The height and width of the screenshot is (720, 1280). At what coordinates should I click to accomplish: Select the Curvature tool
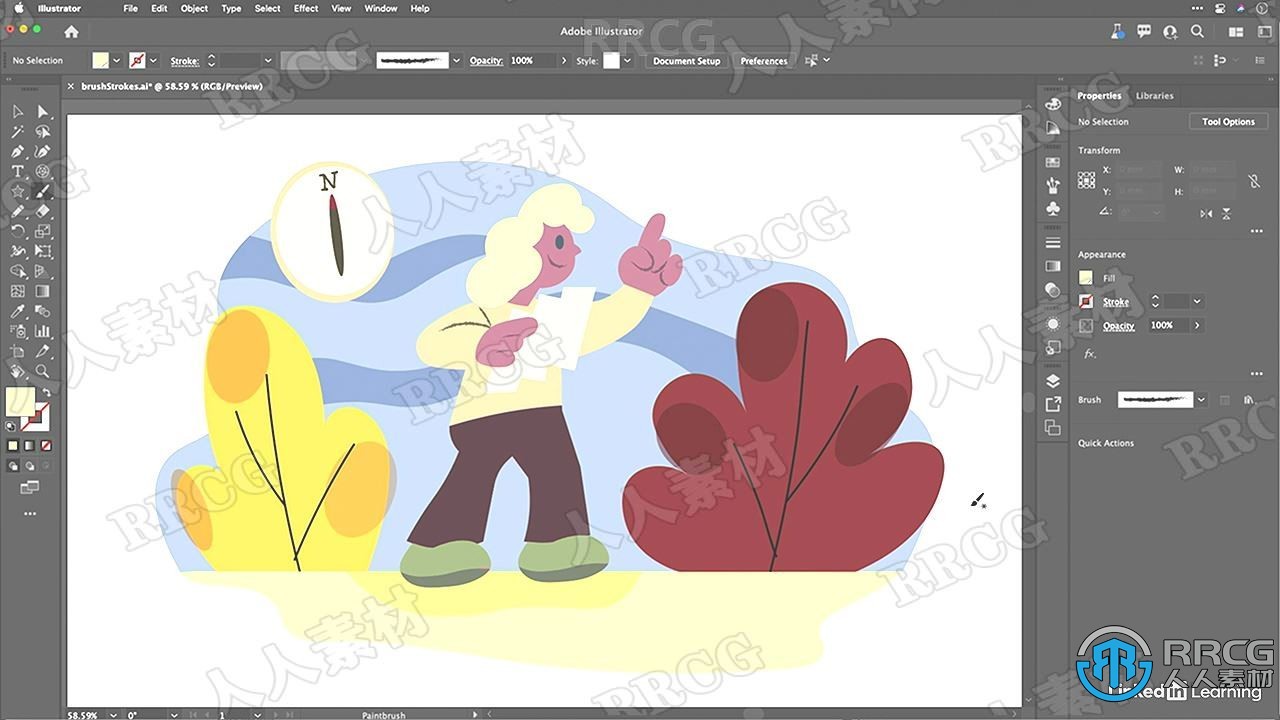[x=43, y=152]
